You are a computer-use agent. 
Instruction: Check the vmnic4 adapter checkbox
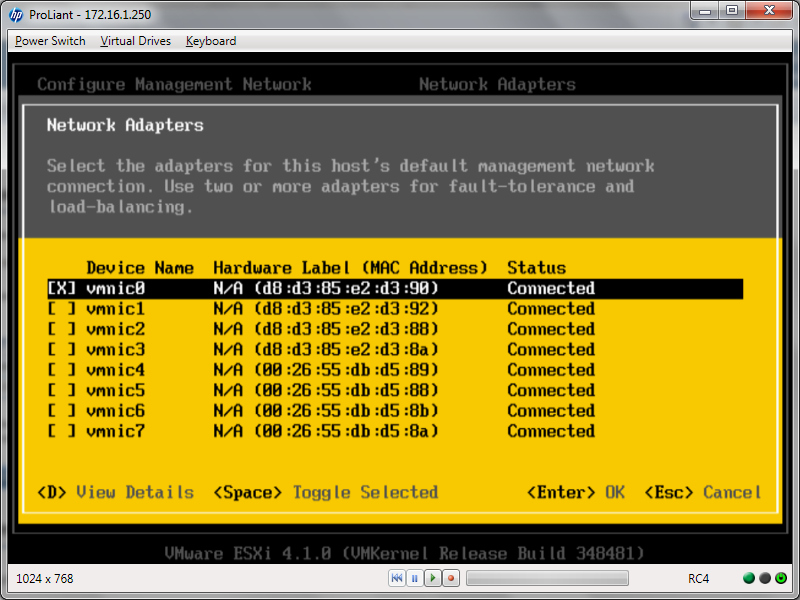coord(61,370)
